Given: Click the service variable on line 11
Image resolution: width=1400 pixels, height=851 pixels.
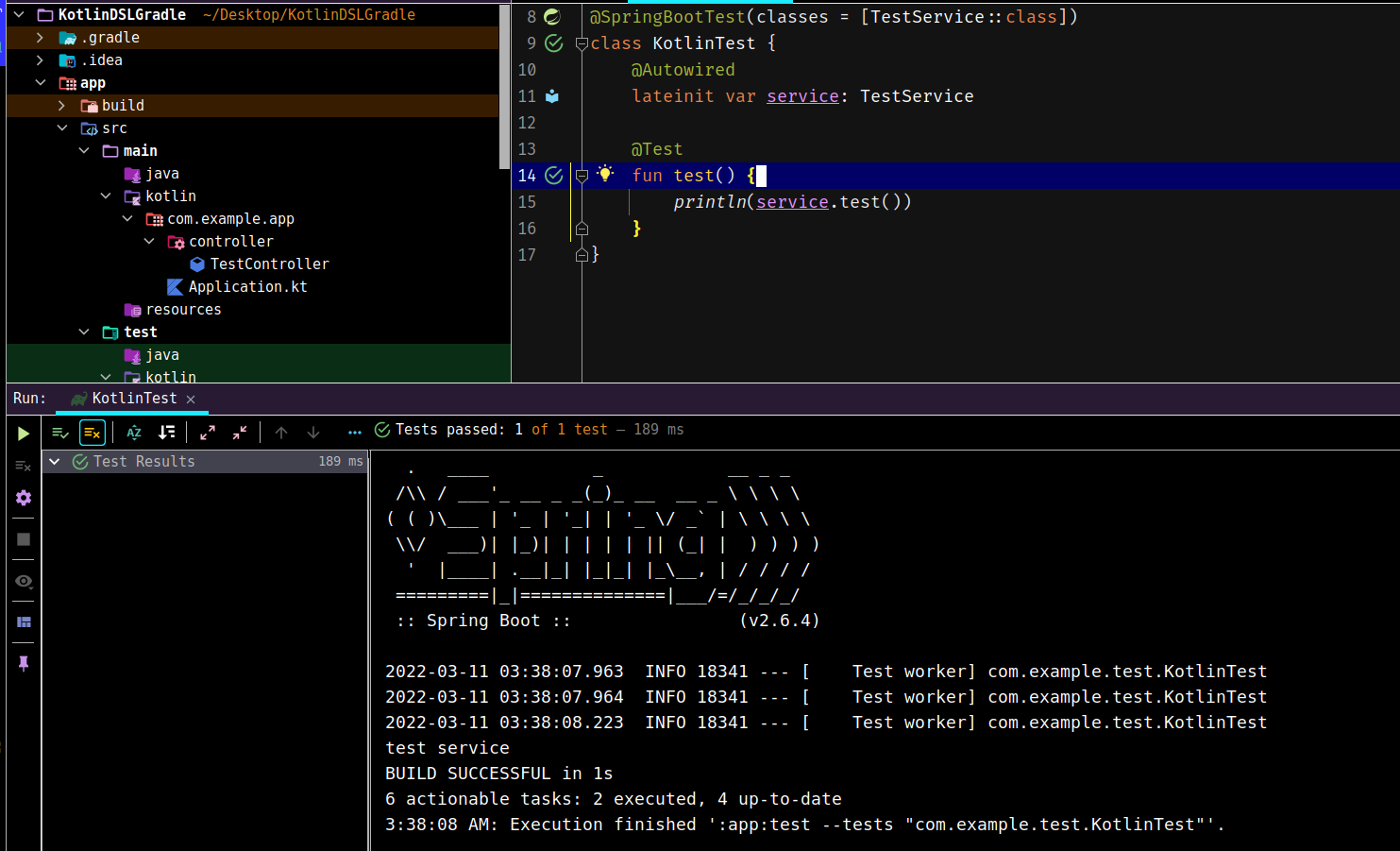Looking at the screenshot, I should pyautogui.click(x=802, y=96).
